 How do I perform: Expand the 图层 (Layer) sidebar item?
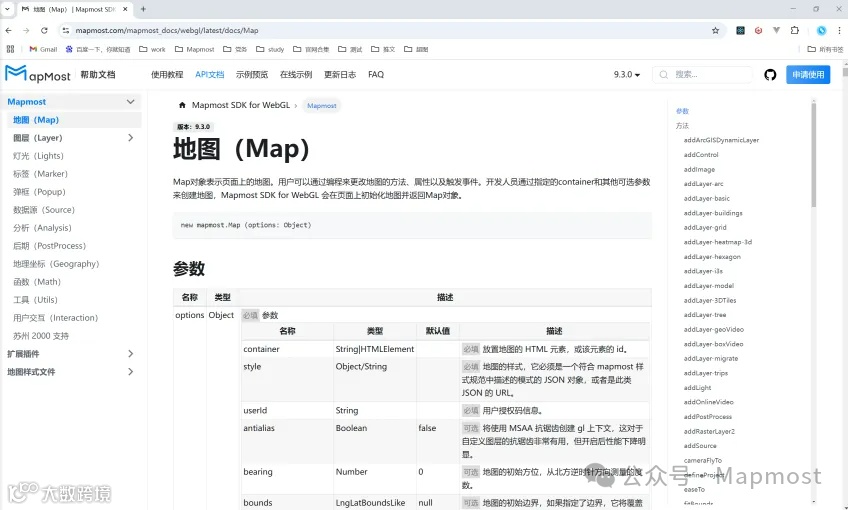(130, 138)
